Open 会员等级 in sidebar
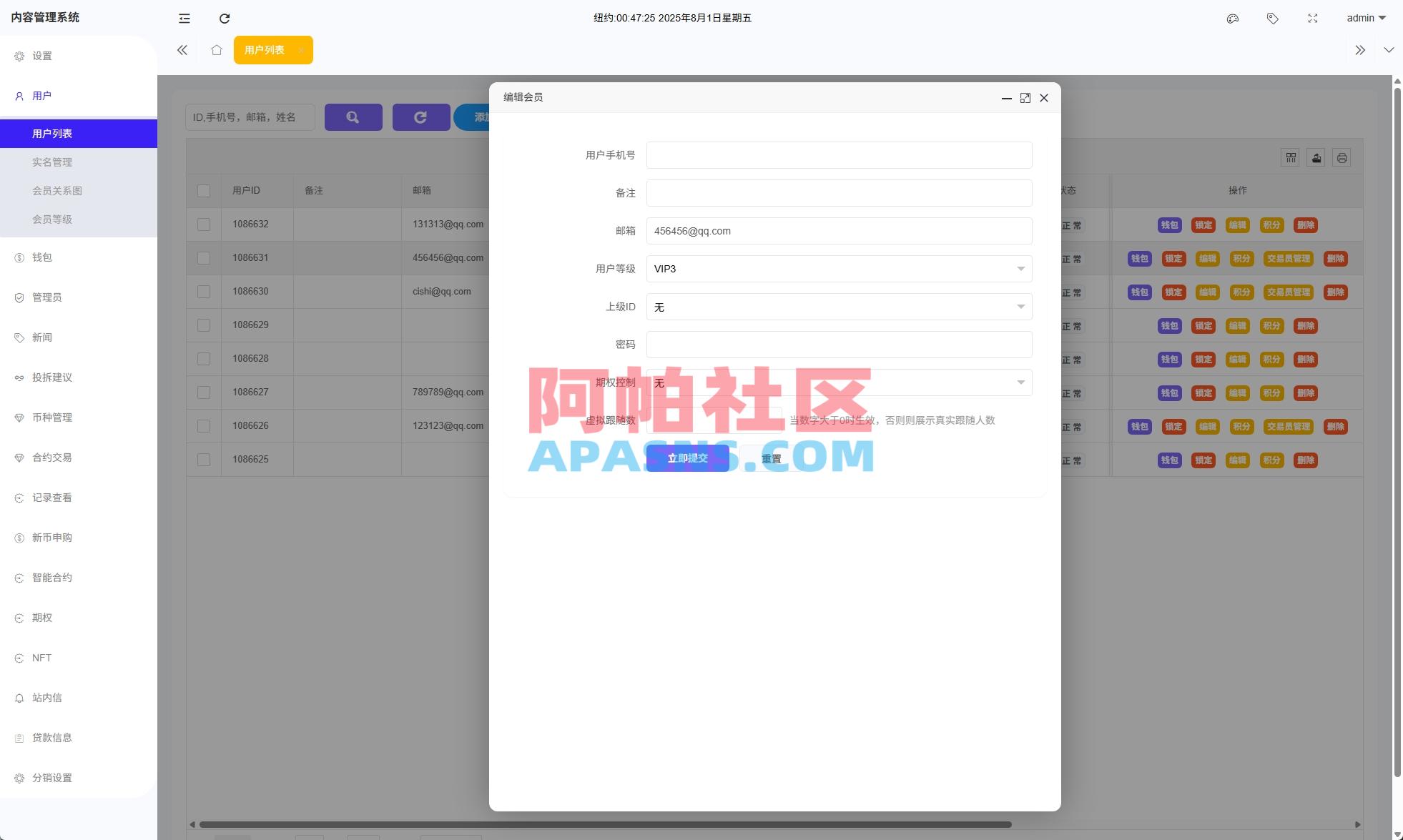Viewport: 1403px width, 840px height. [79, 219]
